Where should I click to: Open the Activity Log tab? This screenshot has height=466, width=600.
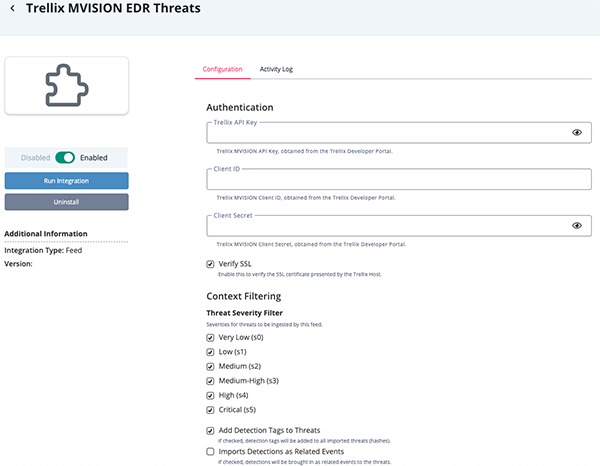click(276, 69)
